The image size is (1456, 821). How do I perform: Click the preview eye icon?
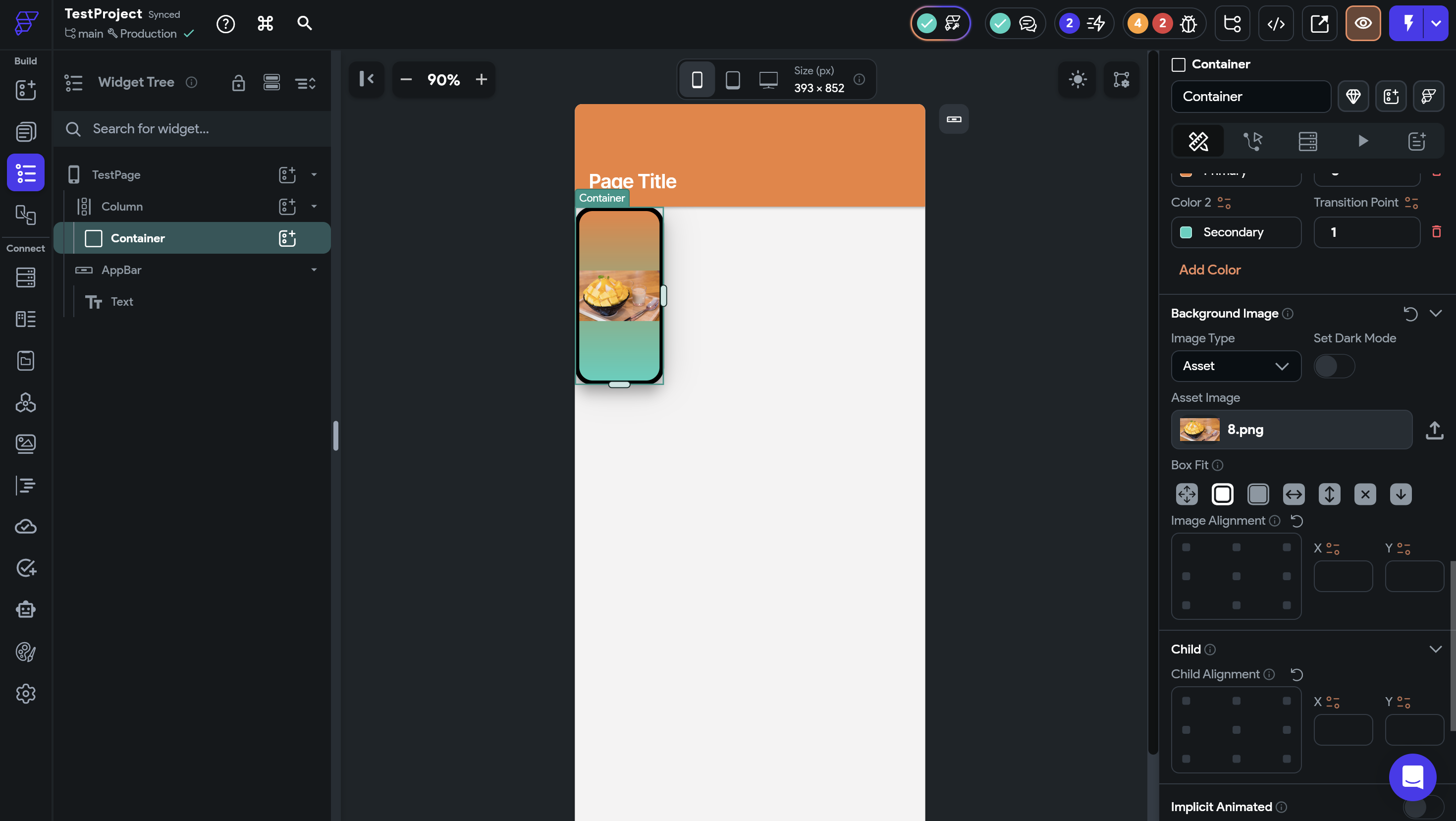[x=1363, y=24]
